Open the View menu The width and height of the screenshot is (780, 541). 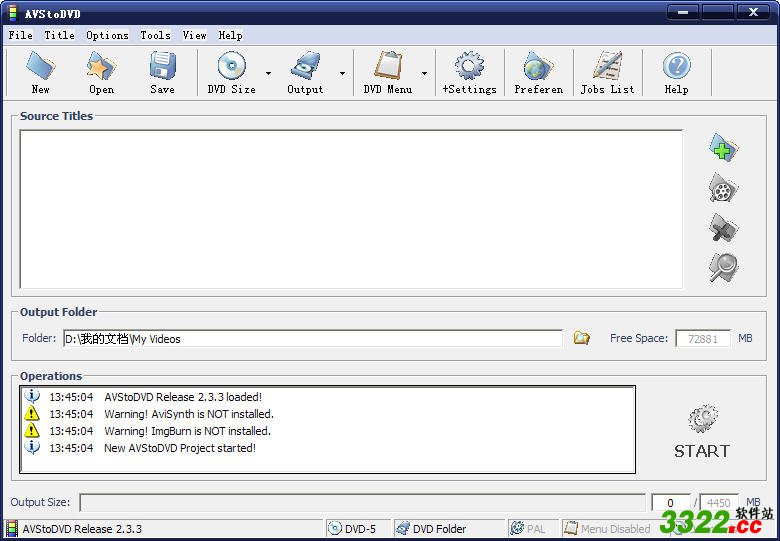194,35
